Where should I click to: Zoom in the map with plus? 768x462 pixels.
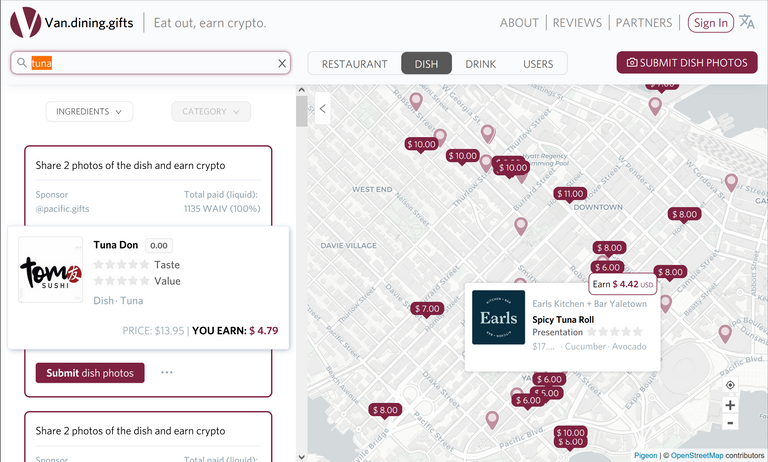pyautogui.click(x=730, y=405)
